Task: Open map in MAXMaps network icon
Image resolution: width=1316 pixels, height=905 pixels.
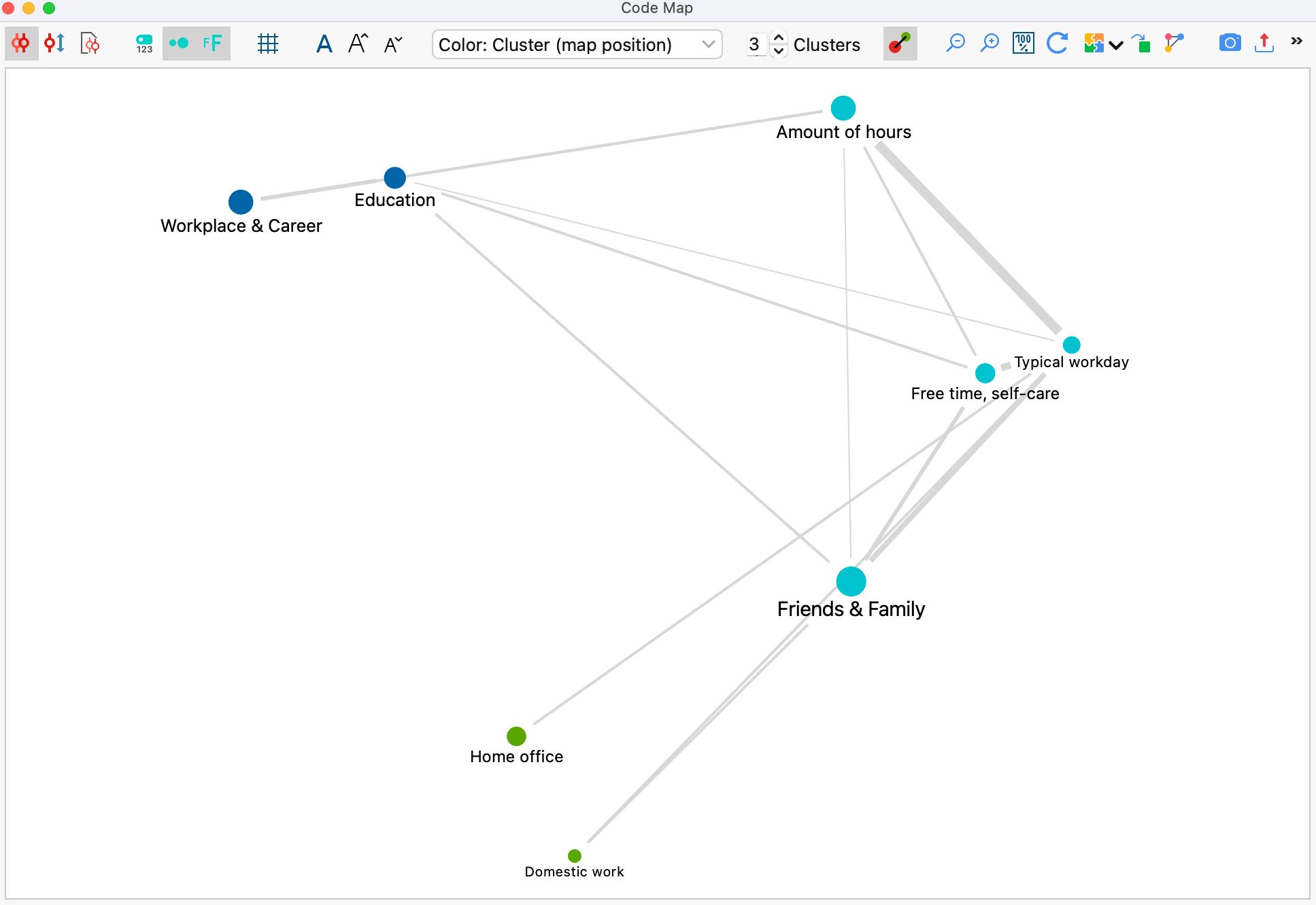Action: click(1175, 44)
